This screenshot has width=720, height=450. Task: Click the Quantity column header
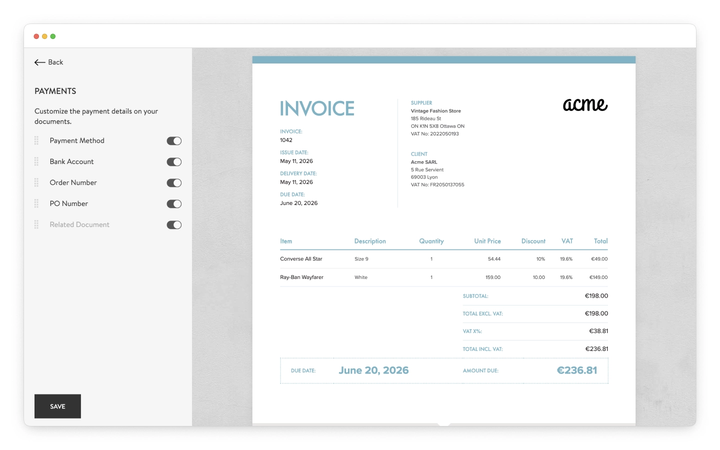point(431,241)
